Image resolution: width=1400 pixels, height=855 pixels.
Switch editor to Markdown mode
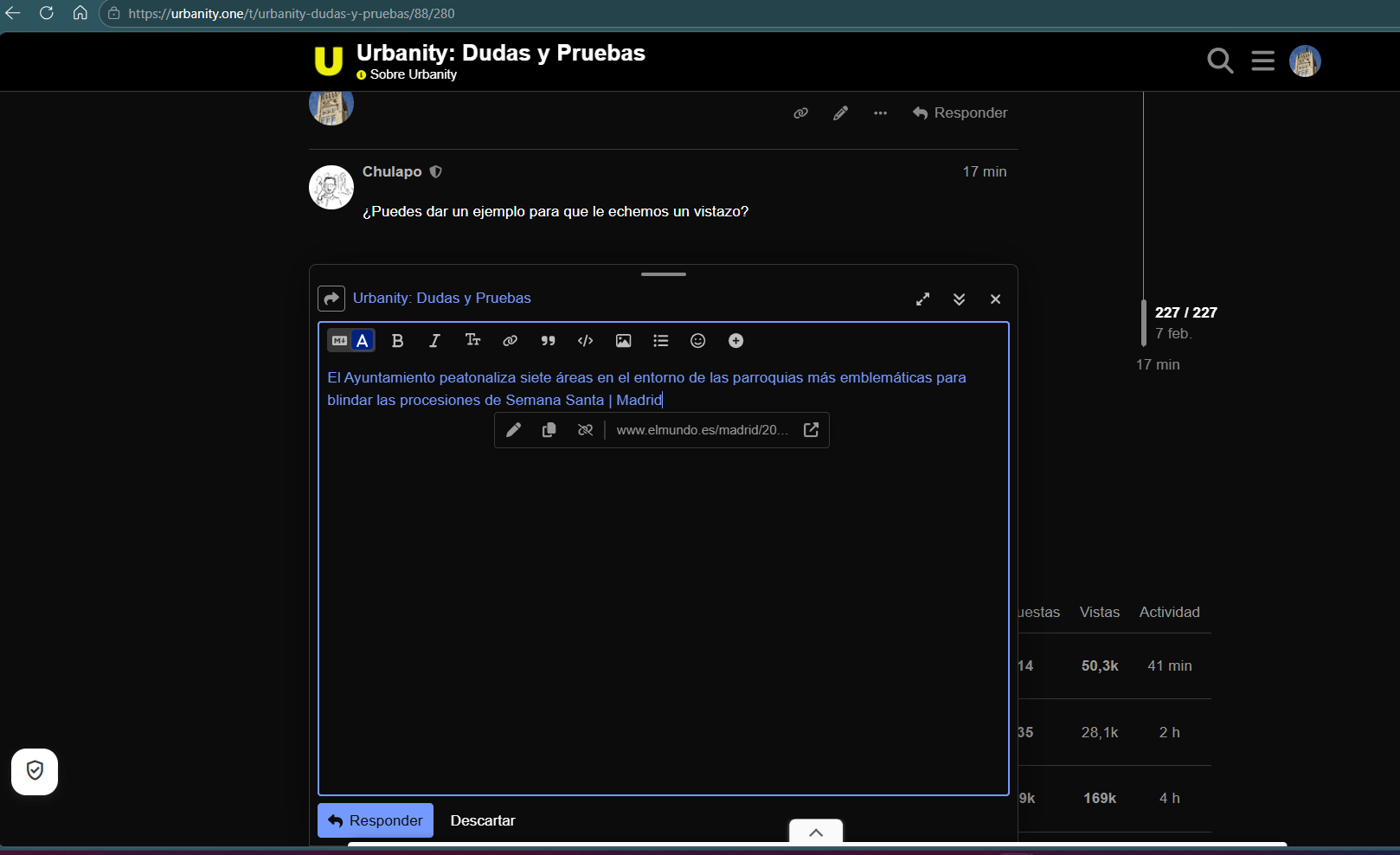point(339,341)
